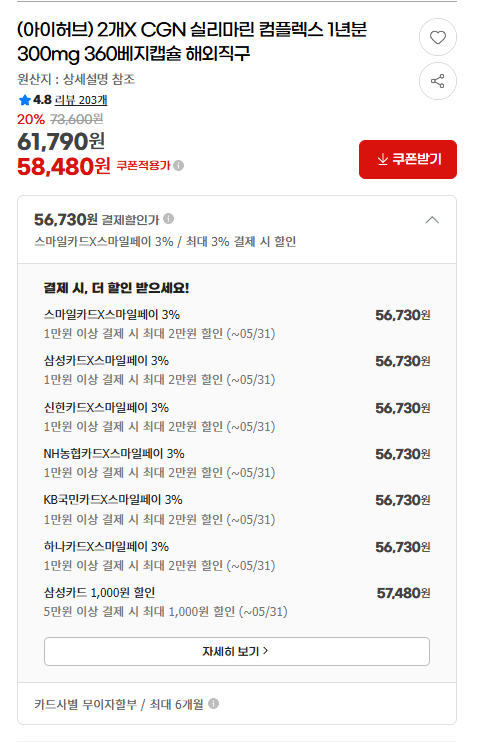The image size is (482, 749).
Task: Select 삼성카드 1,000원 할인 option
Action: click(237, 602)
